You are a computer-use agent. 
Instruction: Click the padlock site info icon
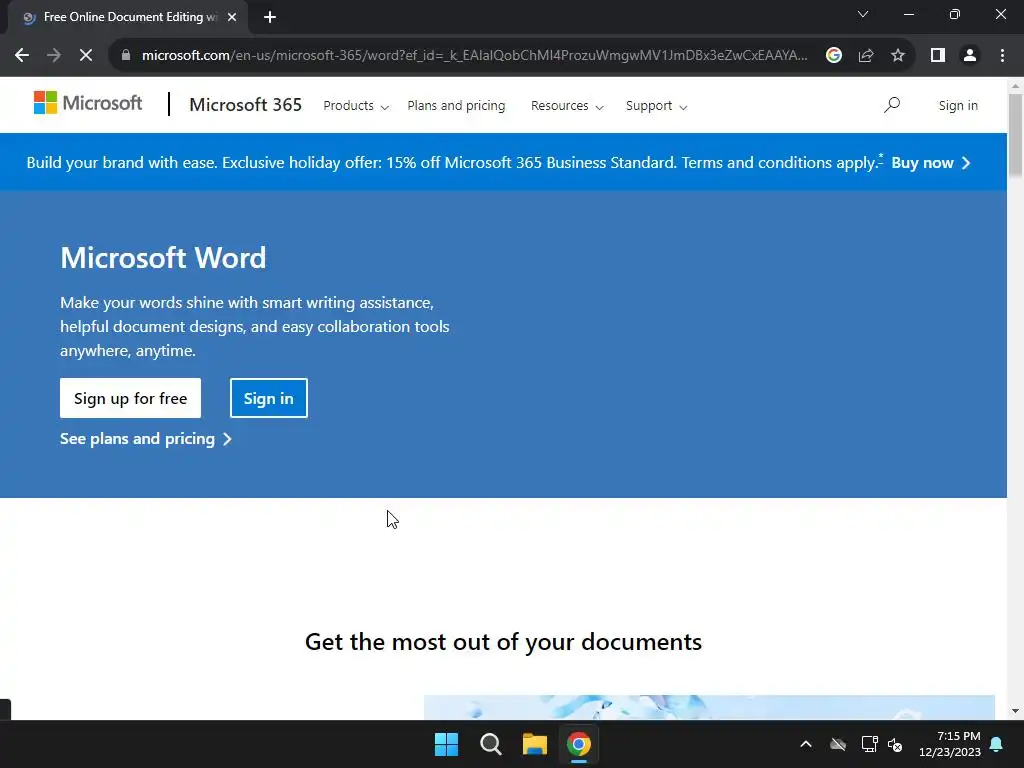[x=126, y=56]
